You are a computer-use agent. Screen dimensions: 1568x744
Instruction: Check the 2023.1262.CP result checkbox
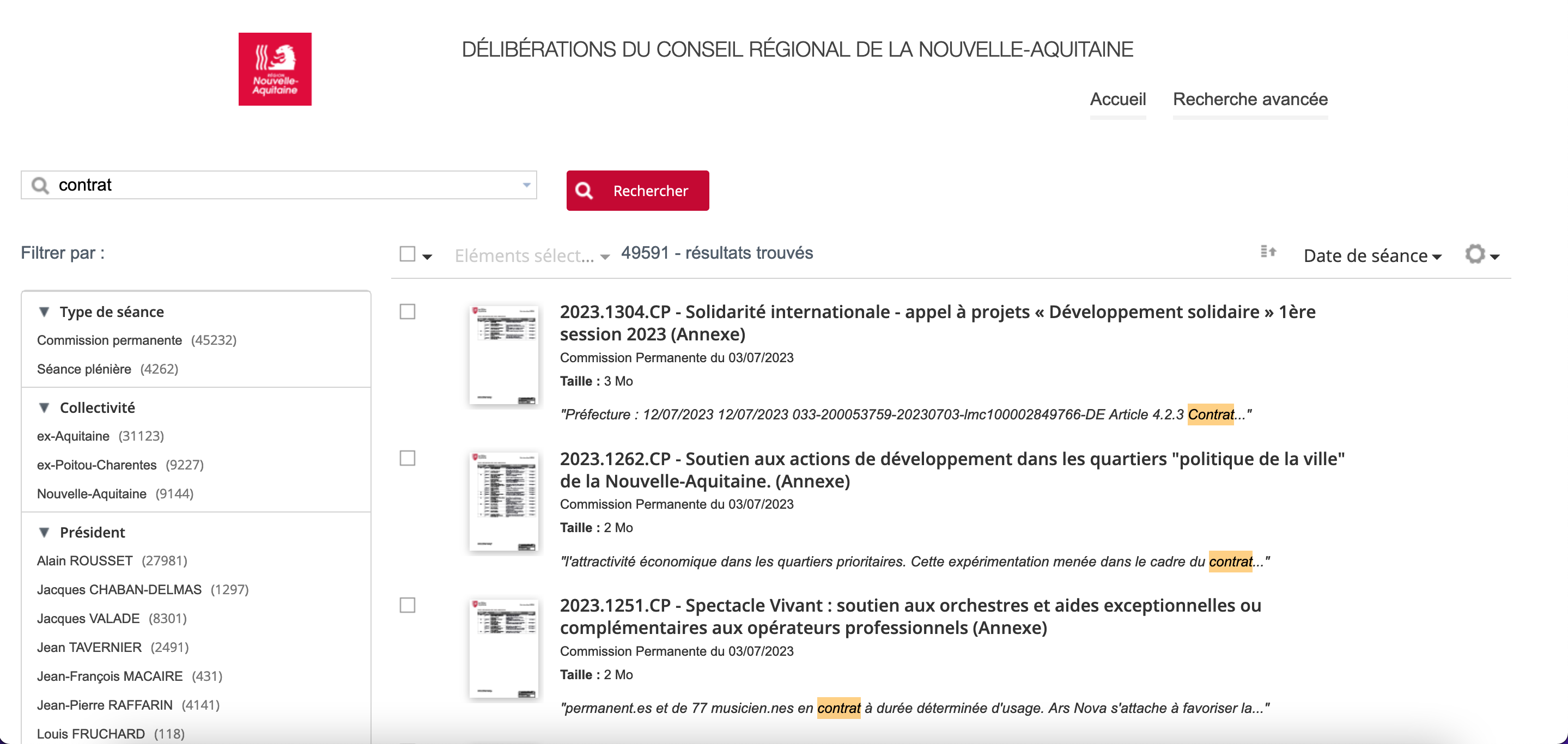click(407, 458)
